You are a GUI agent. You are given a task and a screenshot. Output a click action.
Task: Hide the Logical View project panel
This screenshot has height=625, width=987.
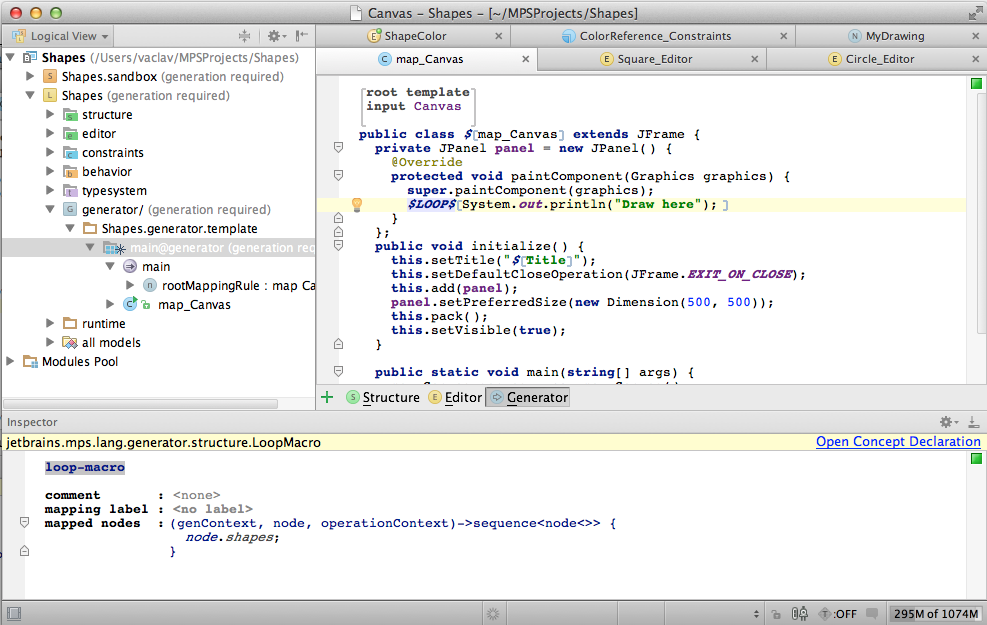point(301,36)
